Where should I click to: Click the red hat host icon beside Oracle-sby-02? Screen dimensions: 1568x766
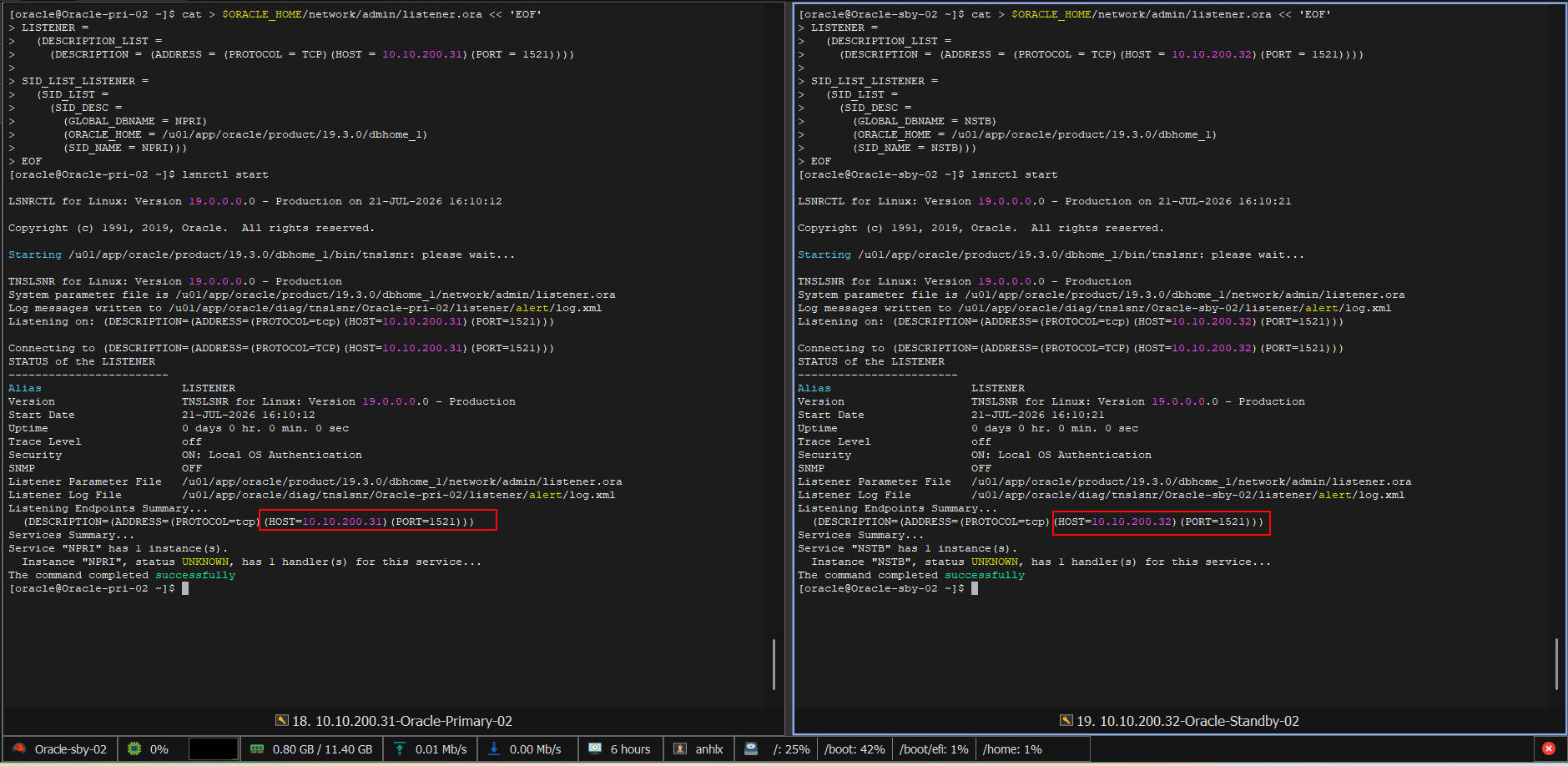point(19,748)
